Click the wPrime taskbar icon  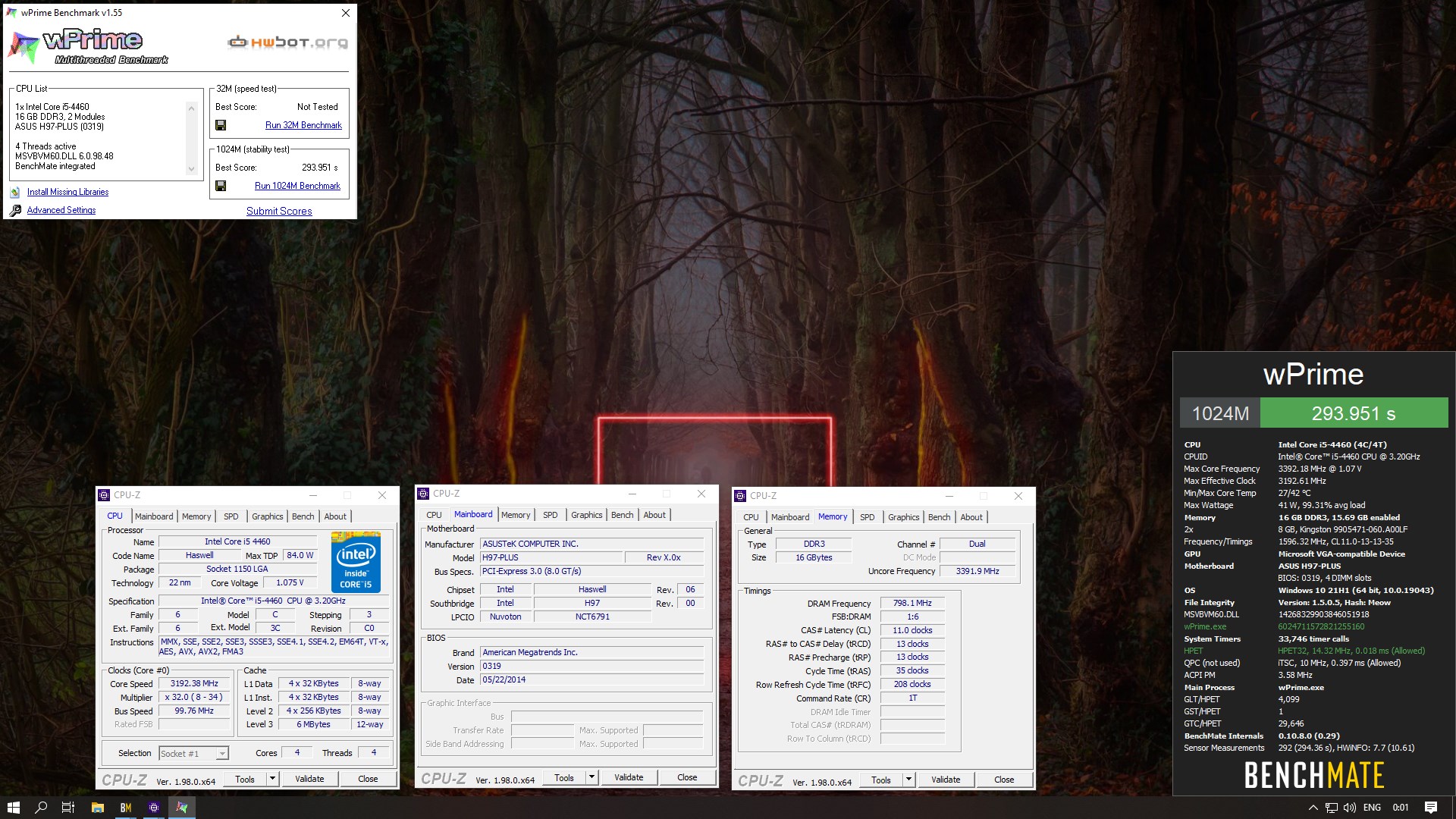click(x=182, y=808)
